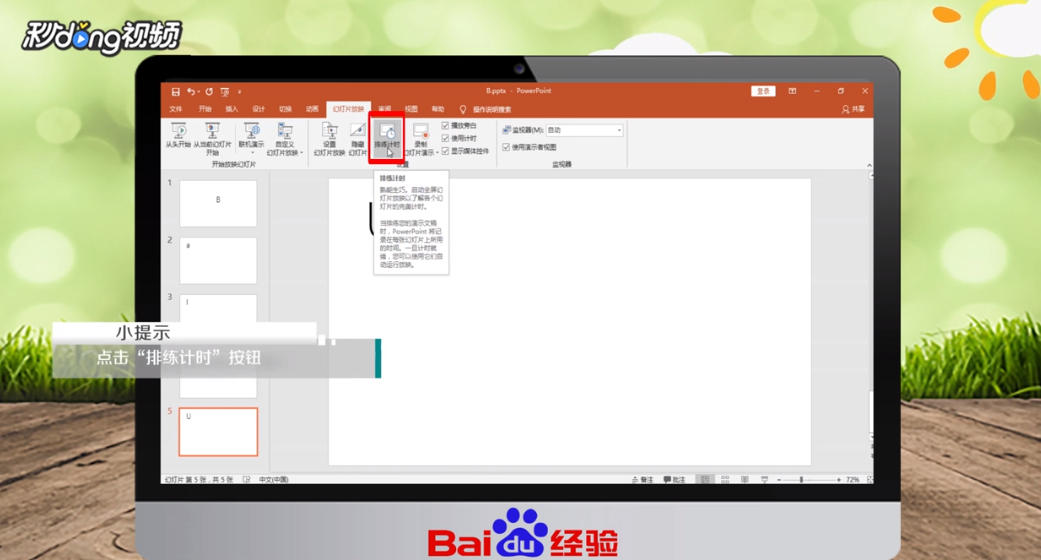Switch to Slide Sorter view icon
Image resolution: width=1041 pixels, height=560 pixels.
tap(725, 479)
